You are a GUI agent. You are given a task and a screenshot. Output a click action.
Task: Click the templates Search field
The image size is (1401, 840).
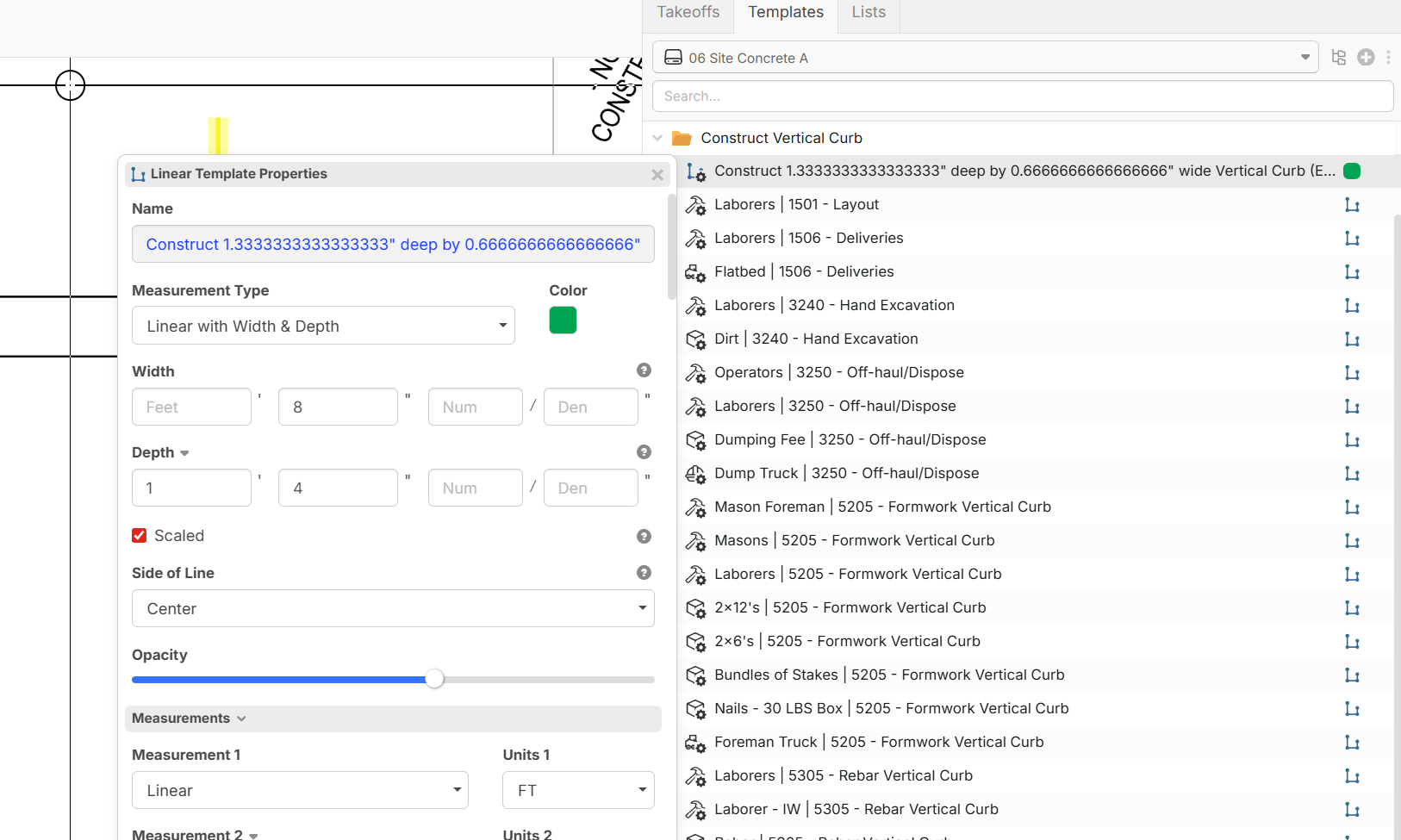click(1022, 96)
